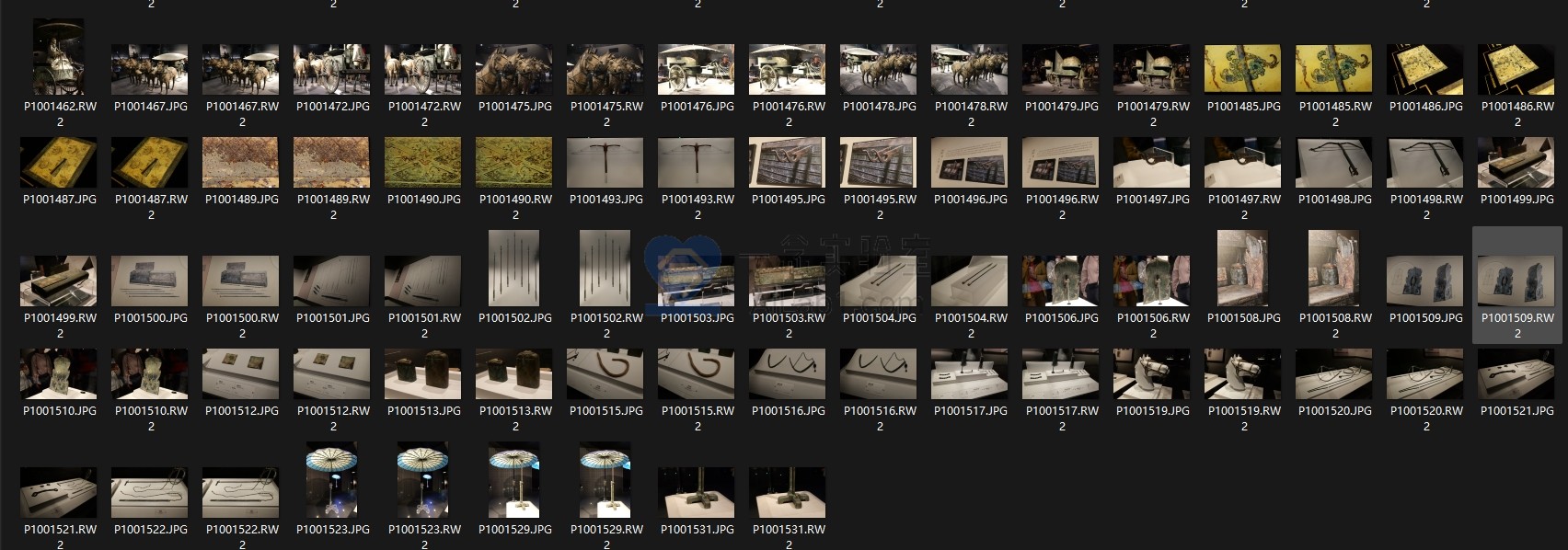Click the P1001467.JPG thumbnail
This screenshot has height=550, width=1568.
(x=150, y=70)
